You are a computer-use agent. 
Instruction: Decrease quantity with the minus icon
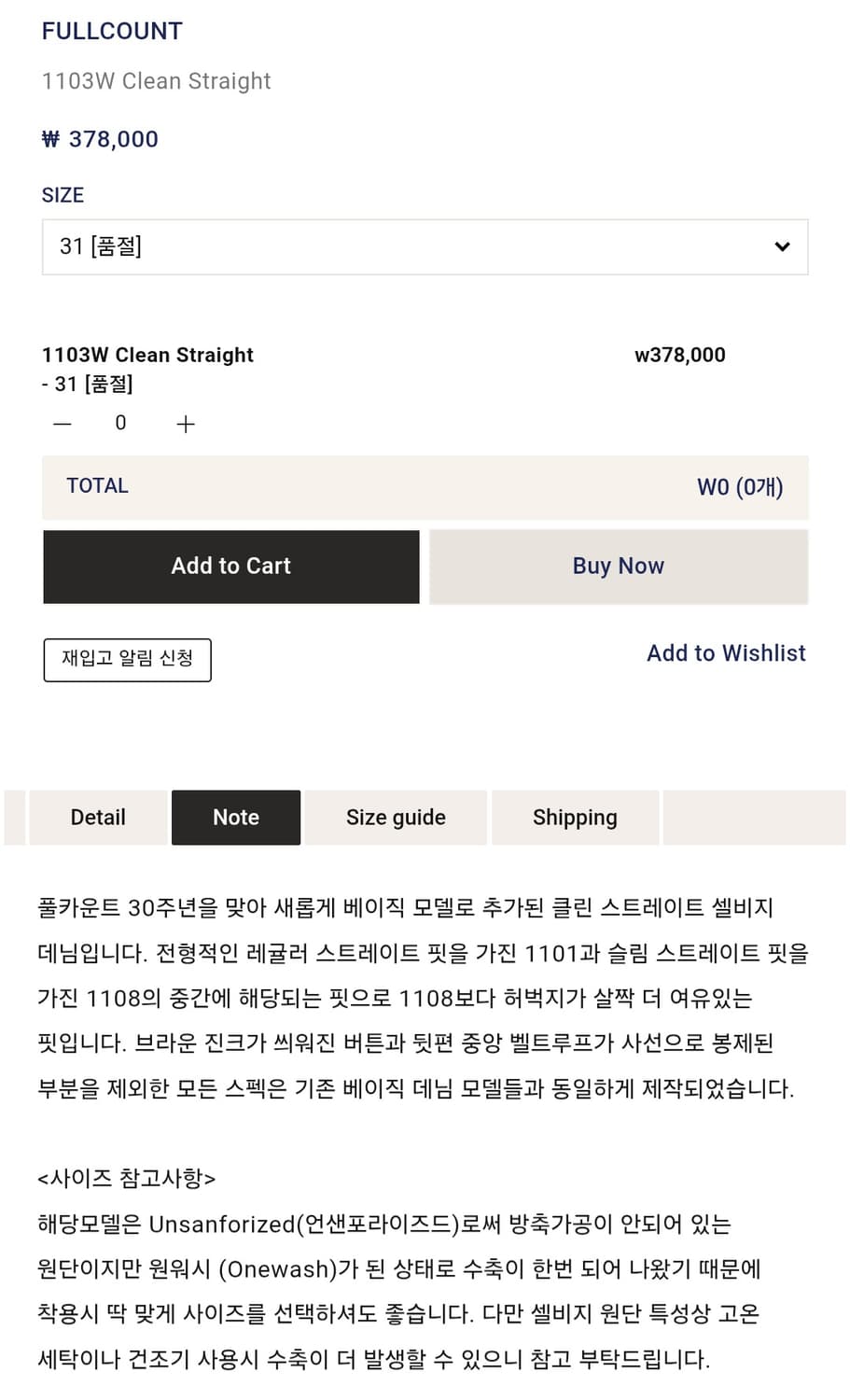63,424
